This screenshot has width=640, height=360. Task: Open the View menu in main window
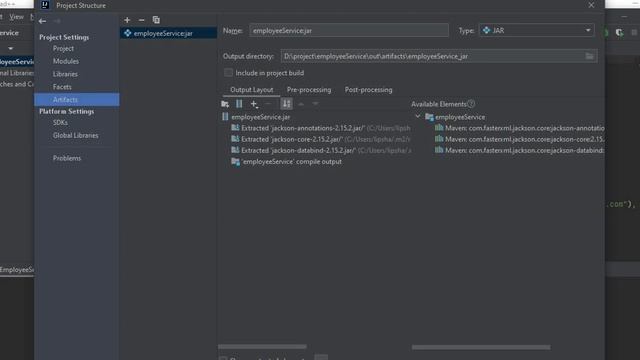[16, 17]
